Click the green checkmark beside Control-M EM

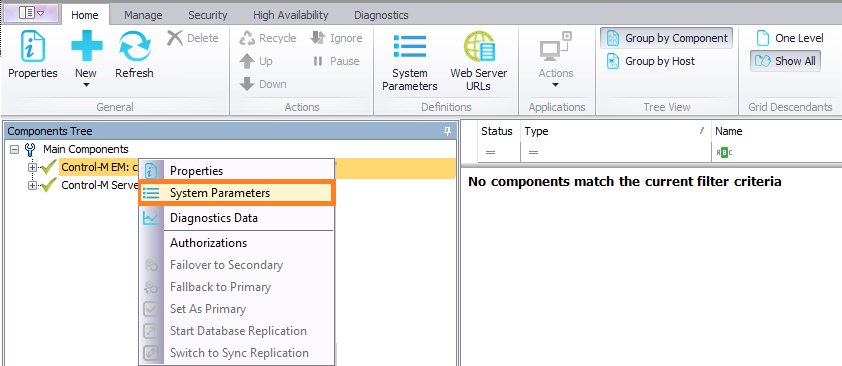(x=48, y=167)
